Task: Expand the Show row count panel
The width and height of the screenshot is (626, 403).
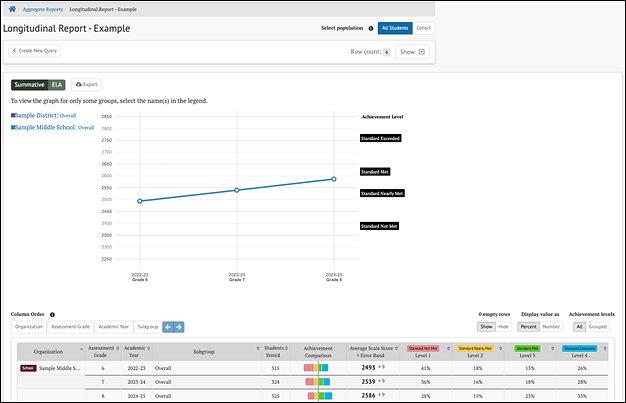Action: 413,51
